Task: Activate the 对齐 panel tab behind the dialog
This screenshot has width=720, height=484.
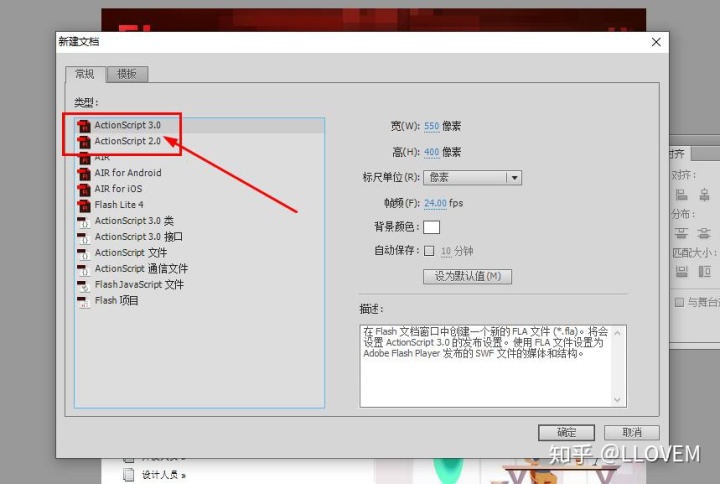Action: 679,154
